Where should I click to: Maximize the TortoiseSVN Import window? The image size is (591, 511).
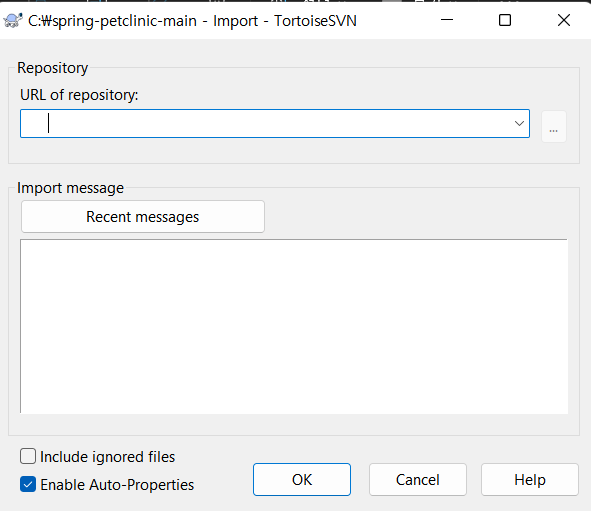(x=505, y=20)
